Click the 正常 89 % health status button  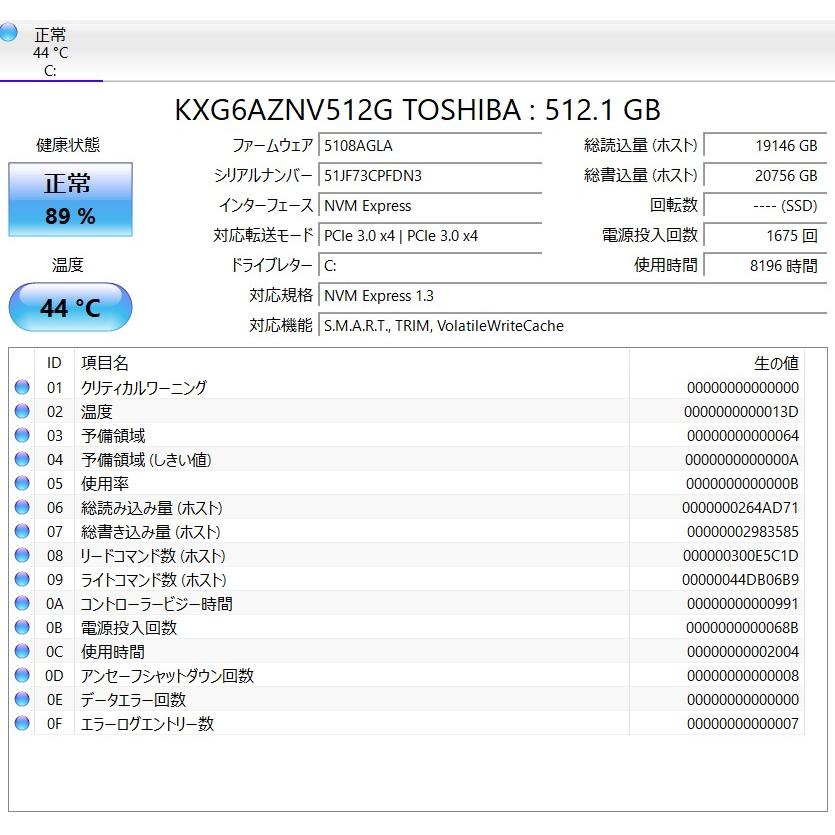point(70,199)
